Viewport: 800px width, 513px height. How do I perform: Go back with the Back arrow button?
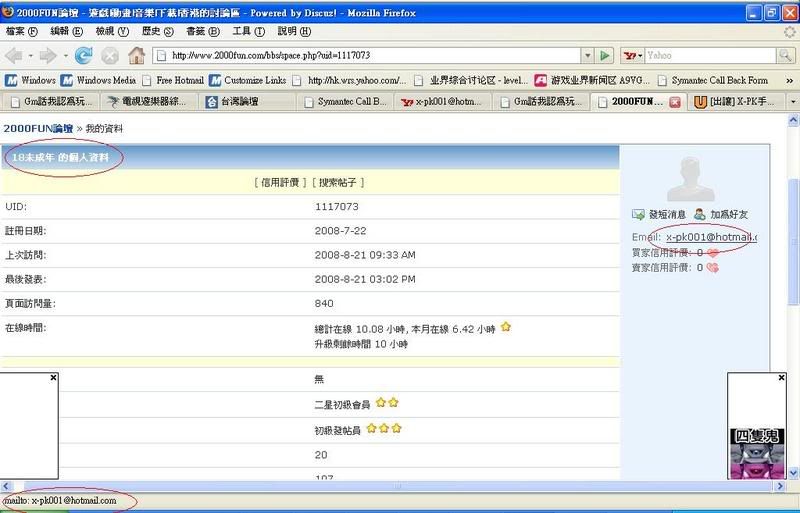point(14,55)
